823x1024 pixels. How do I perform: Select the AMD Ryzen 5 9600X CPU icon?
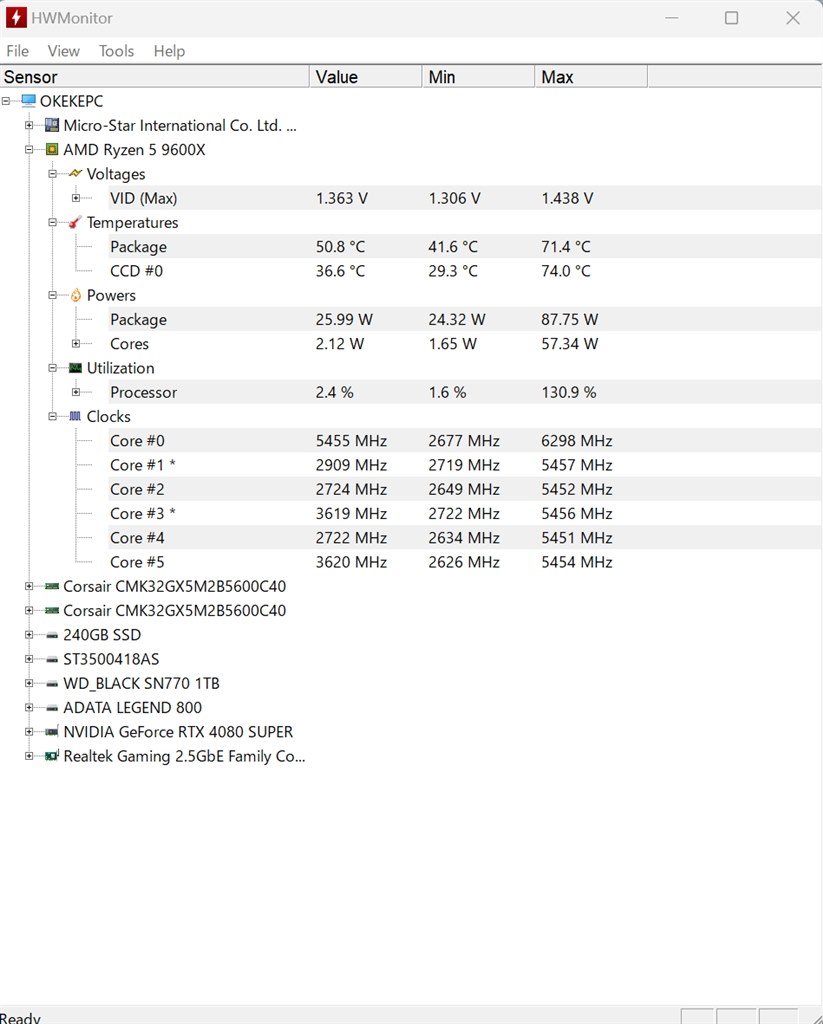pos(51,149)
